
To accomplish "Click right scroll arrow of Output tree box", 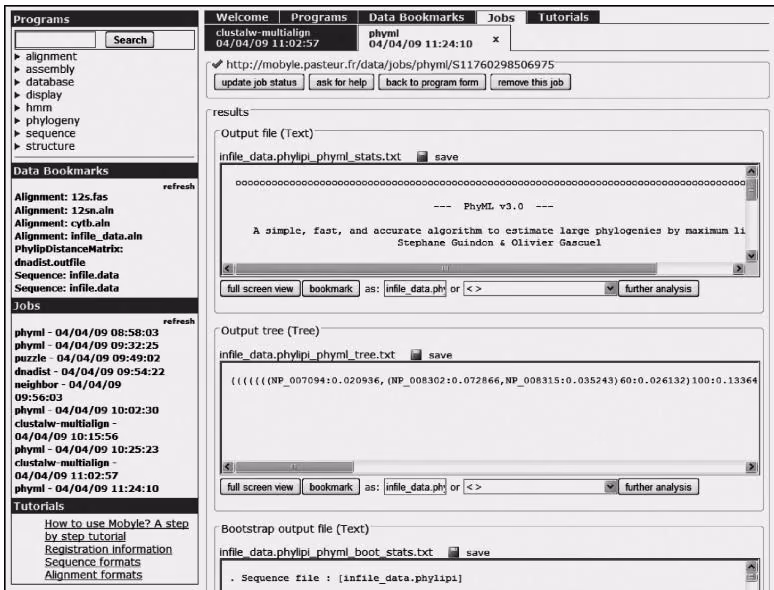I will click(751, 467).
